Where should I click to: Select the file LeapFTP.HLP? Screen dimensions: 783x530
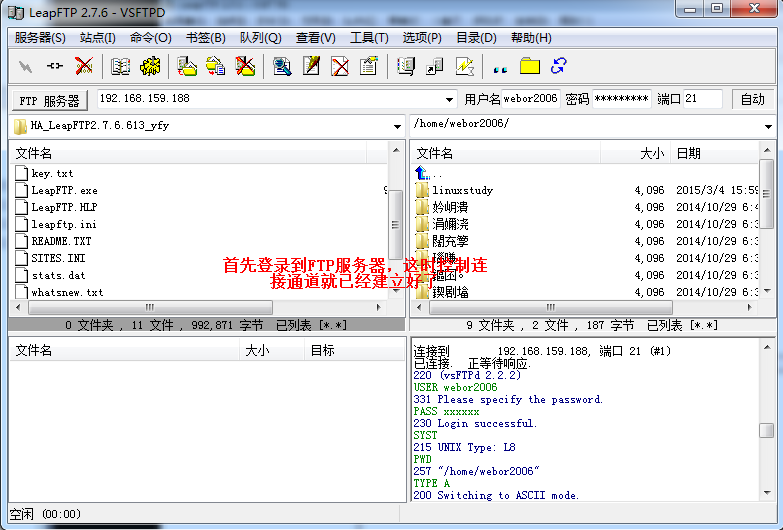tap(64, 207)
